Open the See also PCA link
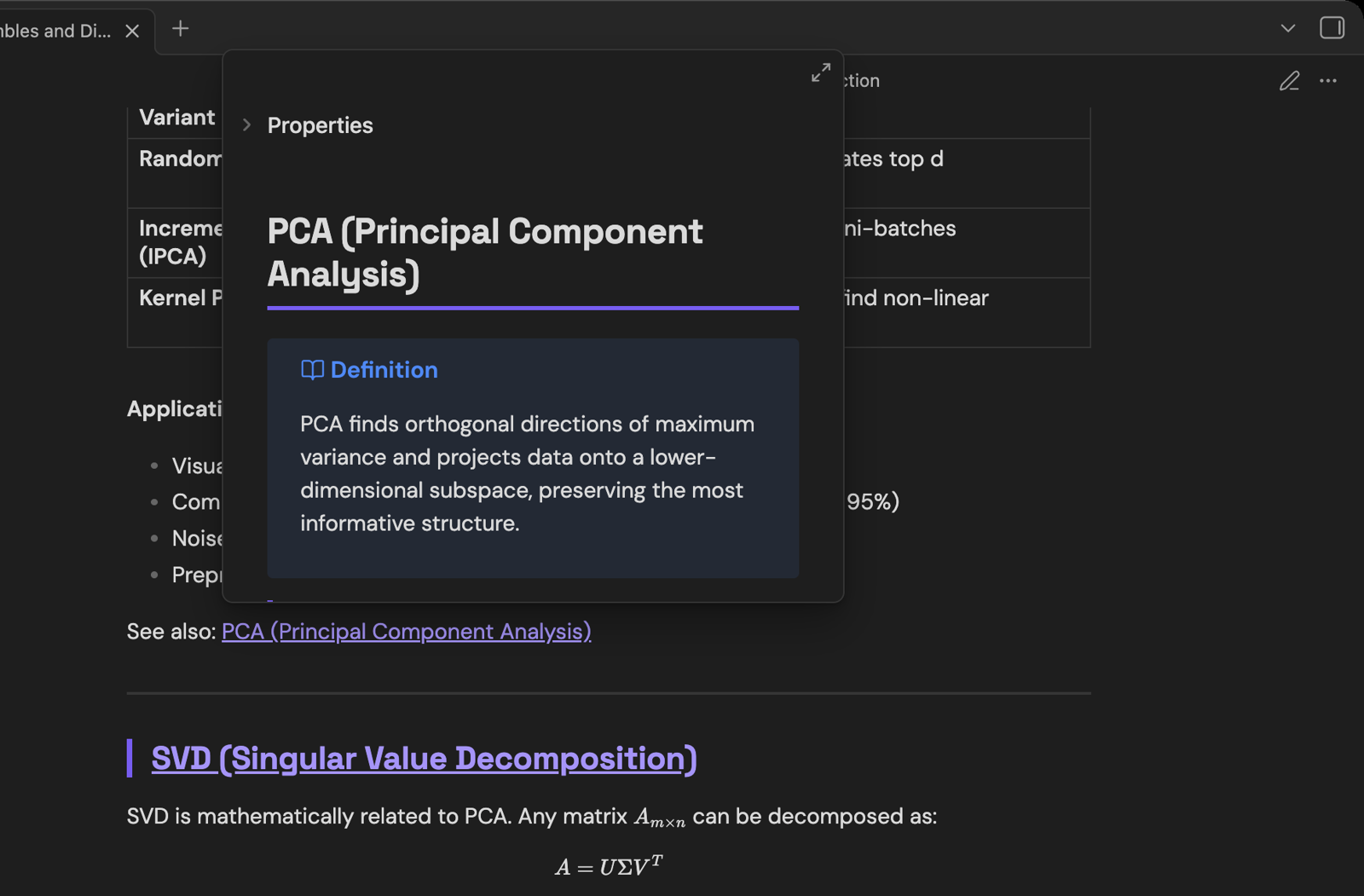The image size is (1364, 896). pyautogui.click(x=406, y=632)
